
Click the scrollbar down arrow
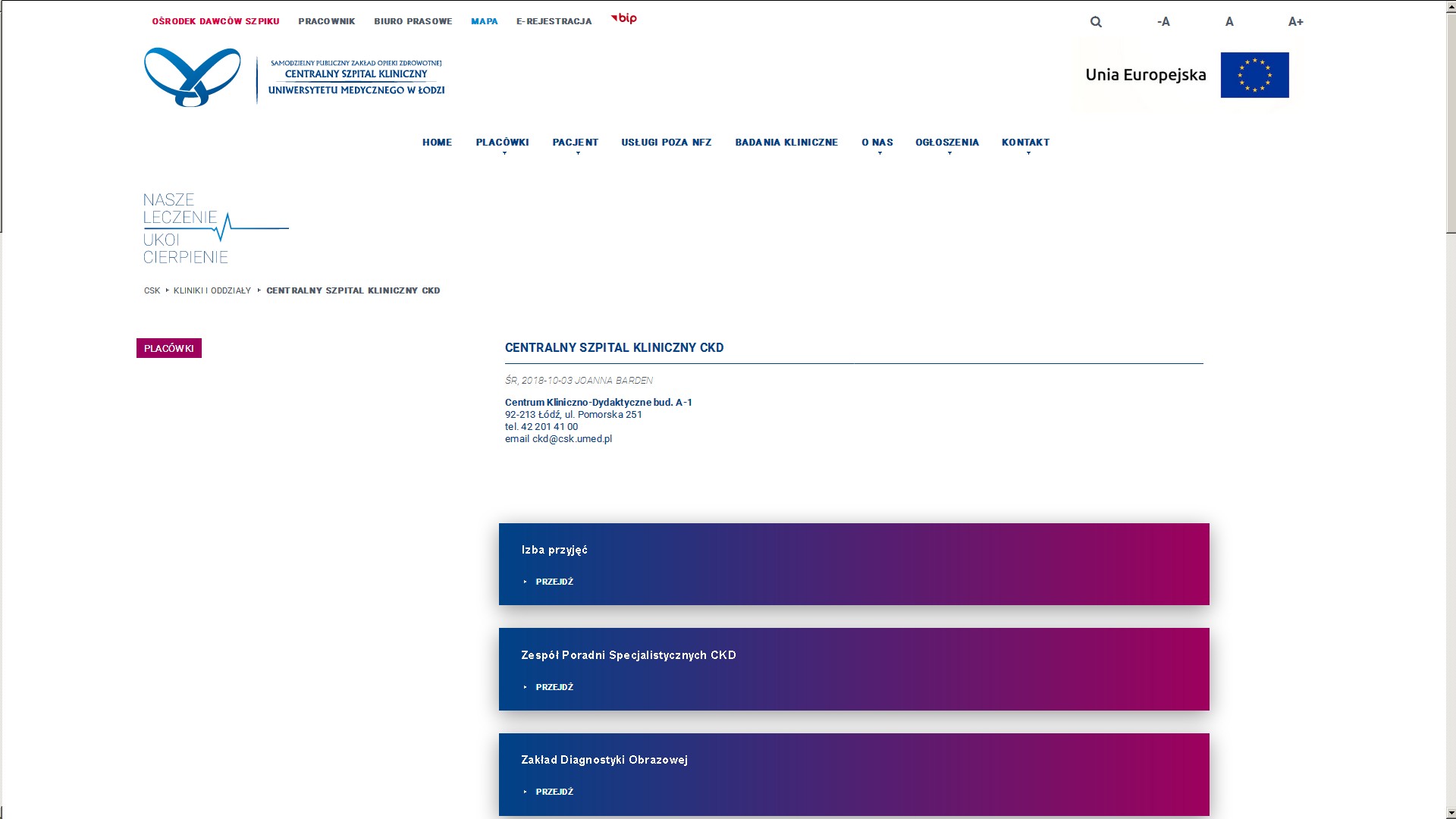1451,812
